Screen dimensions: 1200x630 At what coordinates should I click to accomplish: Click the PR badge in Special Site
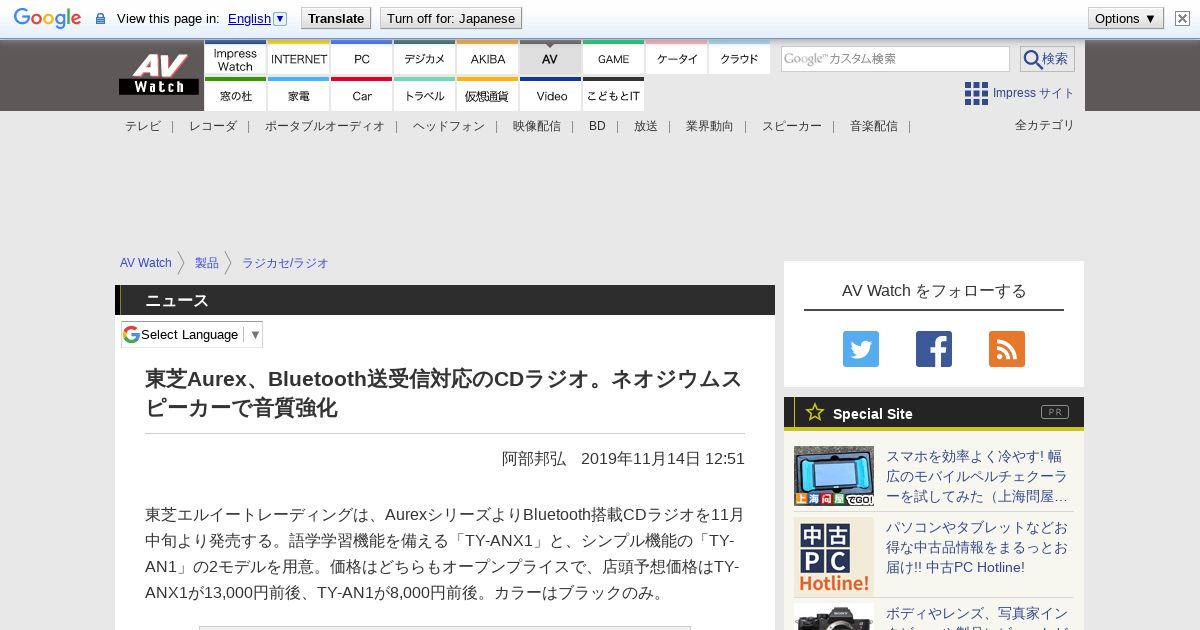[x=1055, y=412]
